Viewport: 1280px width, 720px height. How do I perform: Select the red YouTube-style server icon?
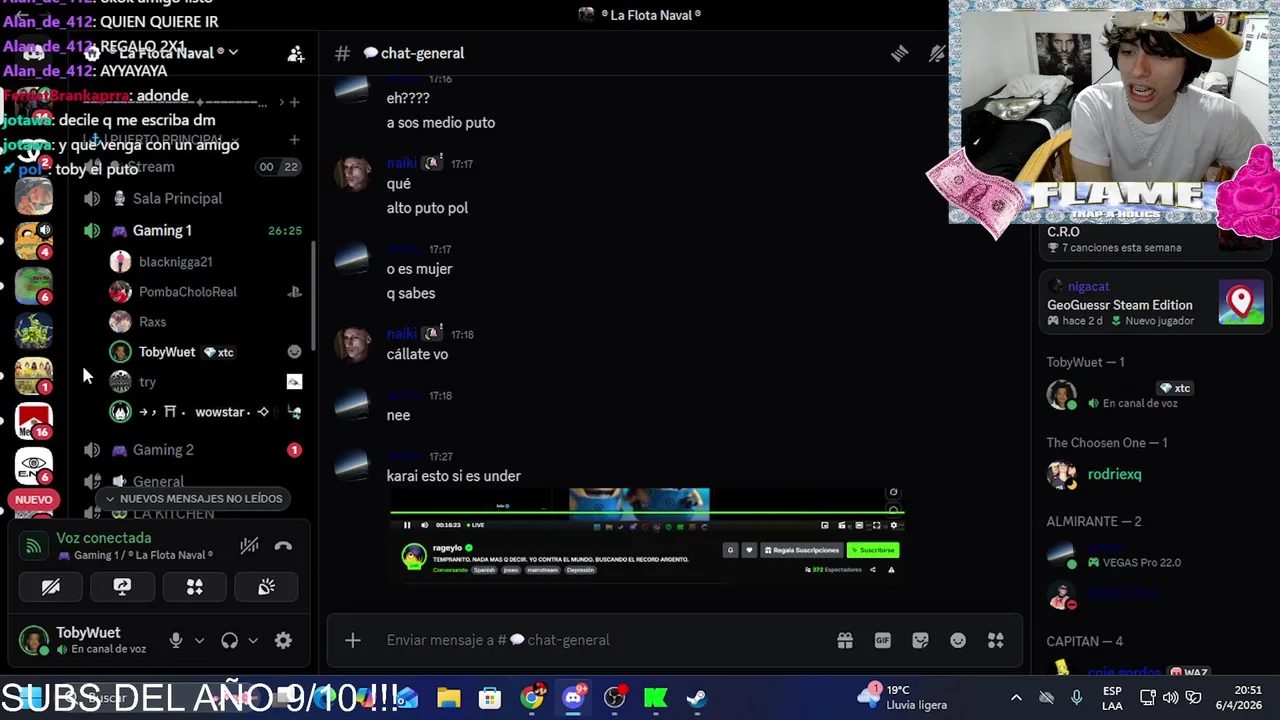pos(34,420)
